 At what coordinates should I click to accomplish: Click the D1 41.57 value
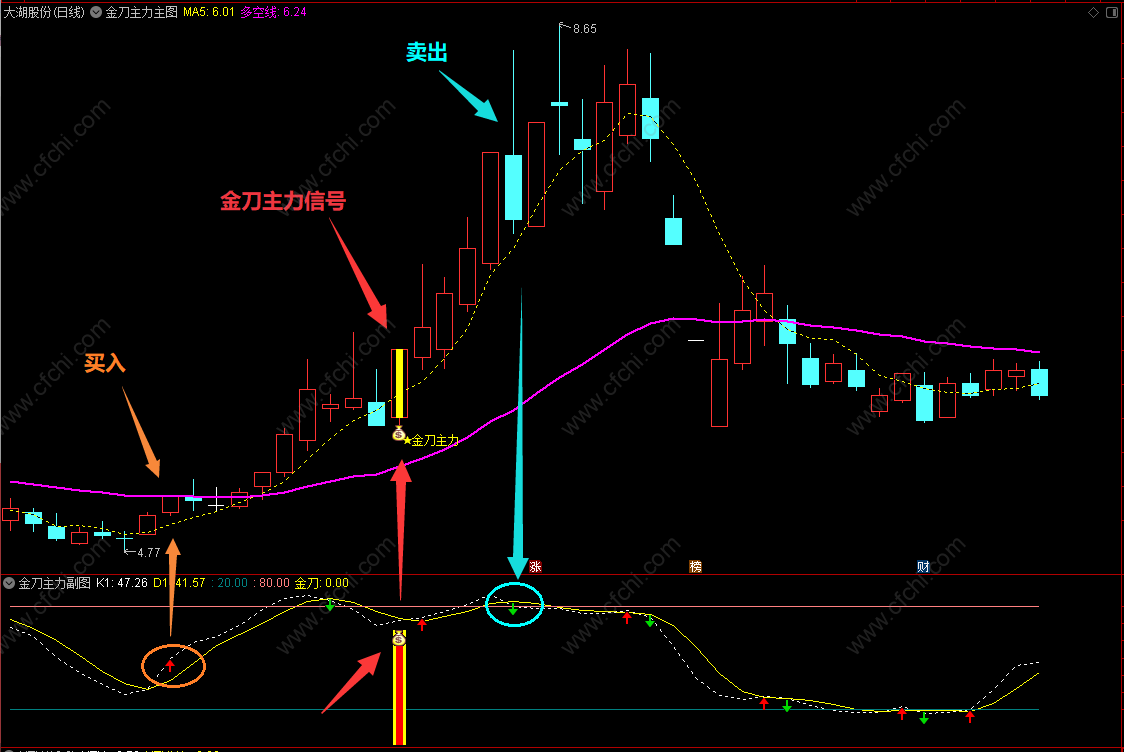pyautogui.click(x=179, y=583)
